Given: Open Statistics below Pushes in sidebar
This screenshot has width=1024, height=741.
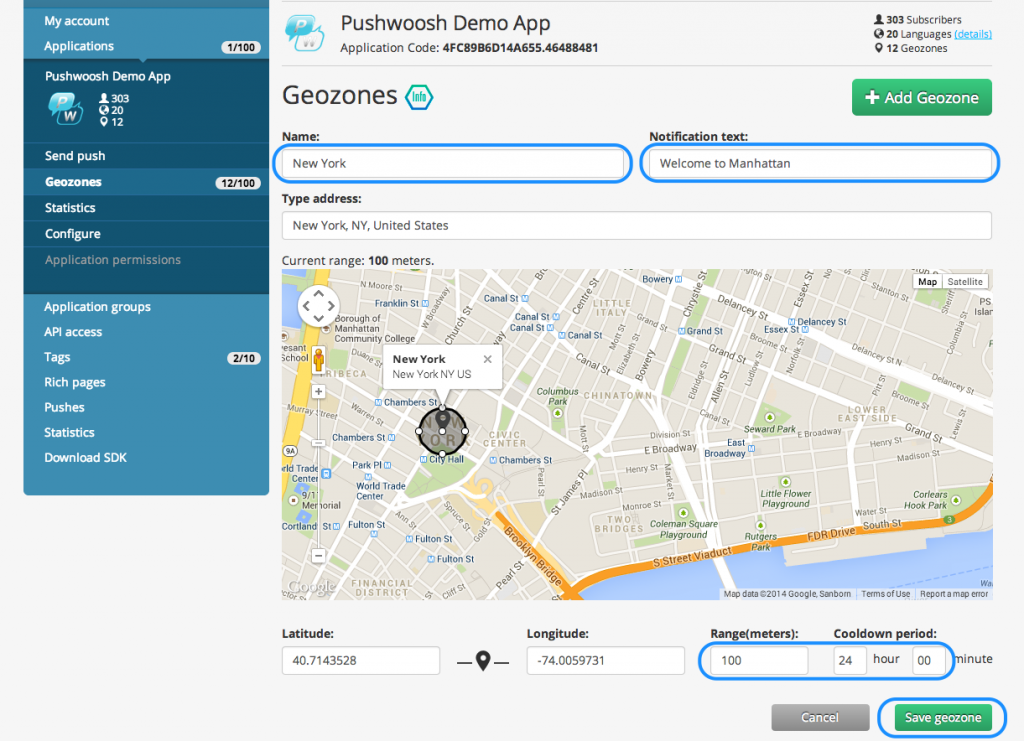Looking at the screenshot, I should coord(69,432).
